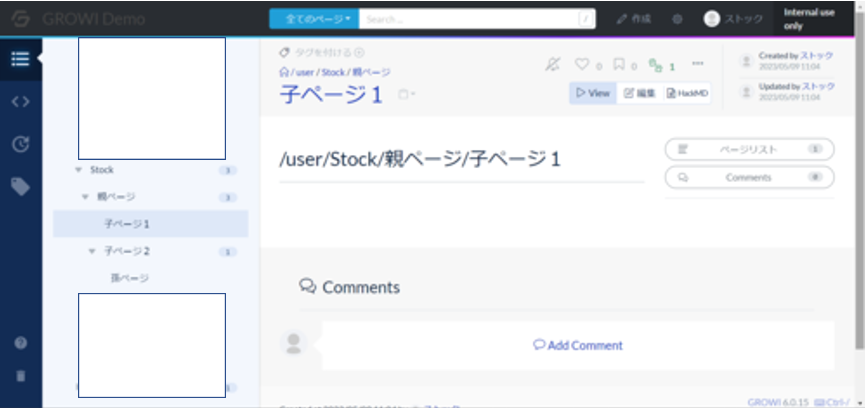
Task: Open the trash icon in sidebar
Action: (x=20, y=377)
